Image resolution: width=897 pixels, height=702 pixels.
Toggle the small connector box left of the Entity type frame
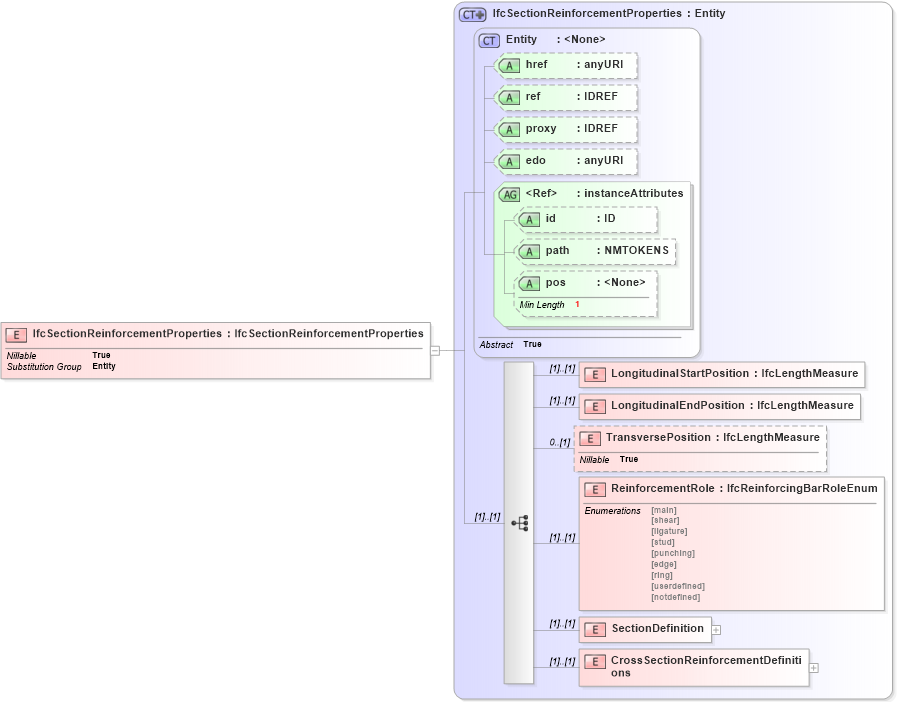pyautogui.click(x=434, y=350)
